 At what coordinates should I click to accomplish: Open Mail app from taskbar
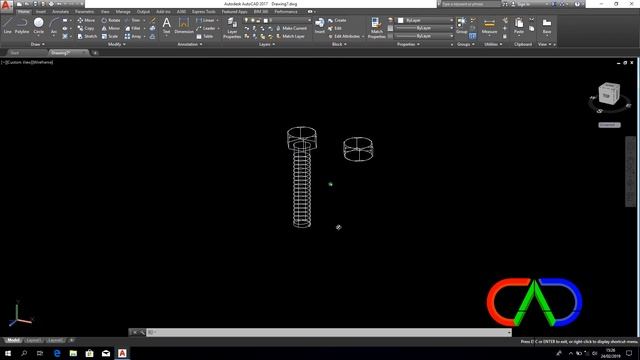click(106, 353)
